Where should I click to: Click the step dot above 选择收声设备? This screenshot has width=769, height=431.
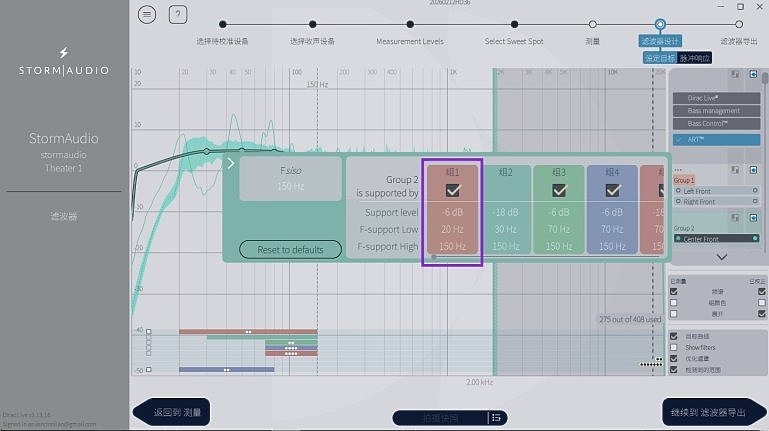pos(312,24)
